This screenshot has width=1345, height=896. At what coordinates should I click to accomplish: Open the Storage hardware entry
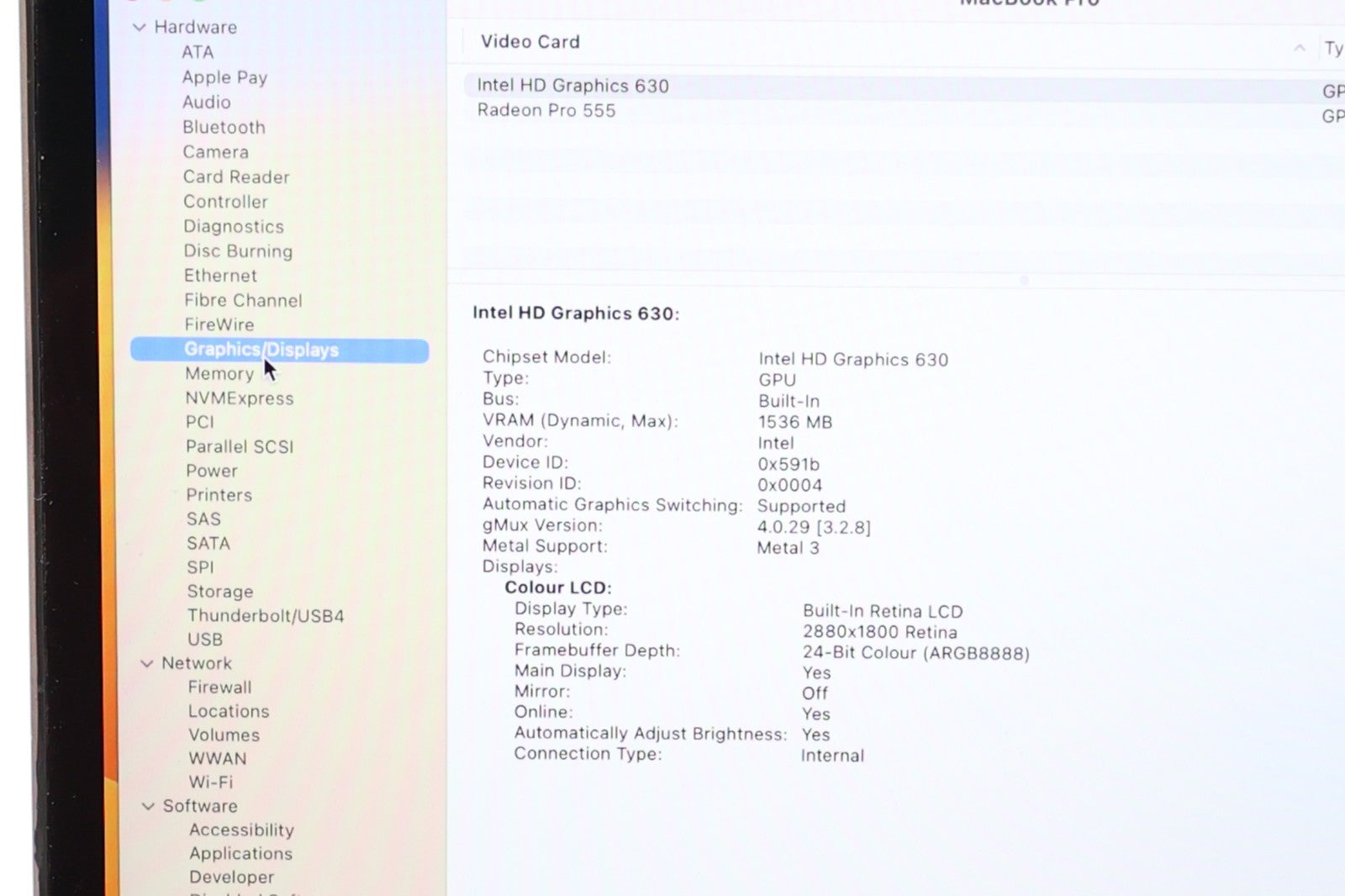click(x=219, y=592)
